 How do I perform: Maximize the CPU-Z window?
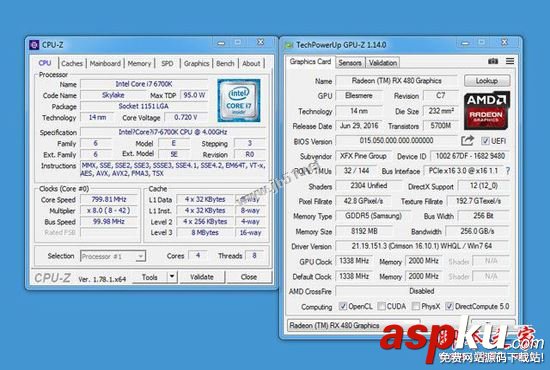238,42
